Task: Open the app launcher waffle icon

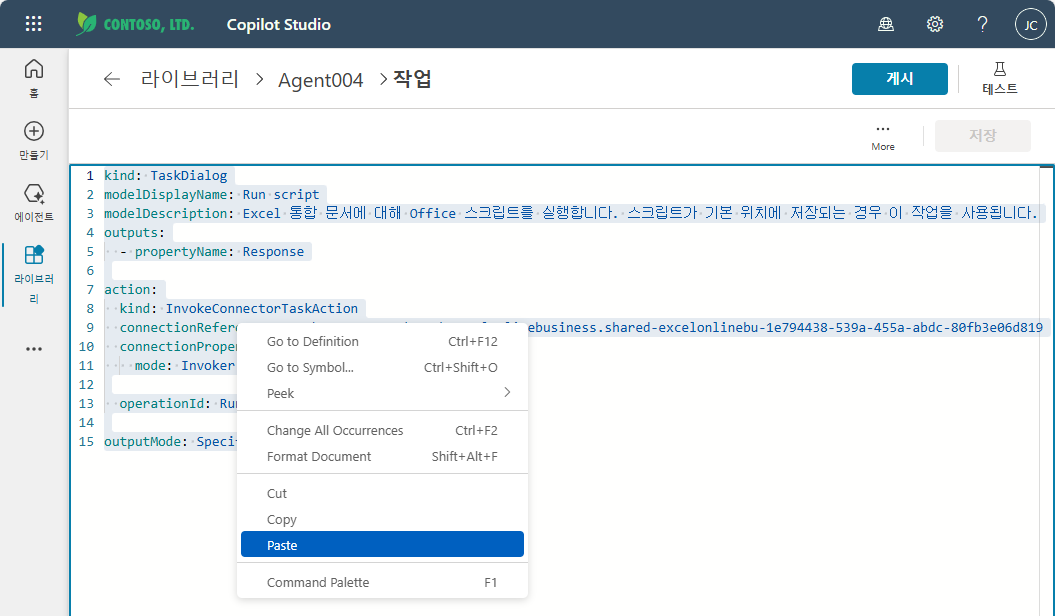Action: pyautogui.click(x=33, y=24)
